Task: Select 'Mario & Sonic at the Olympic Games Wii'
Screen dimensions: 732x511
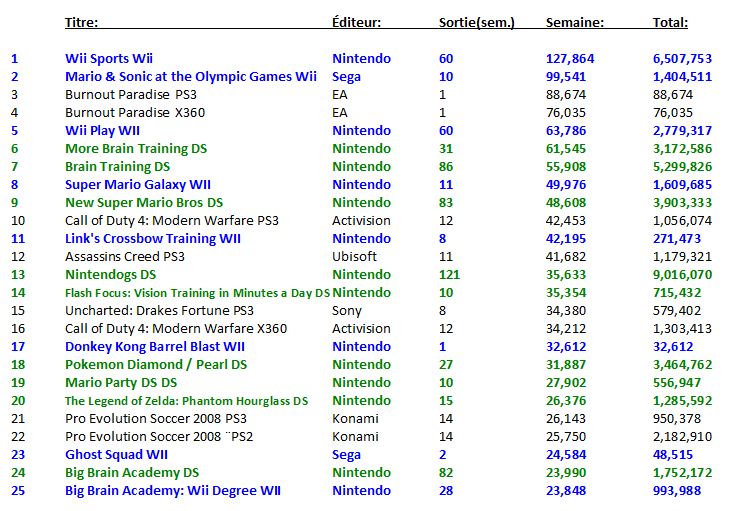Action: click(190, 77)
